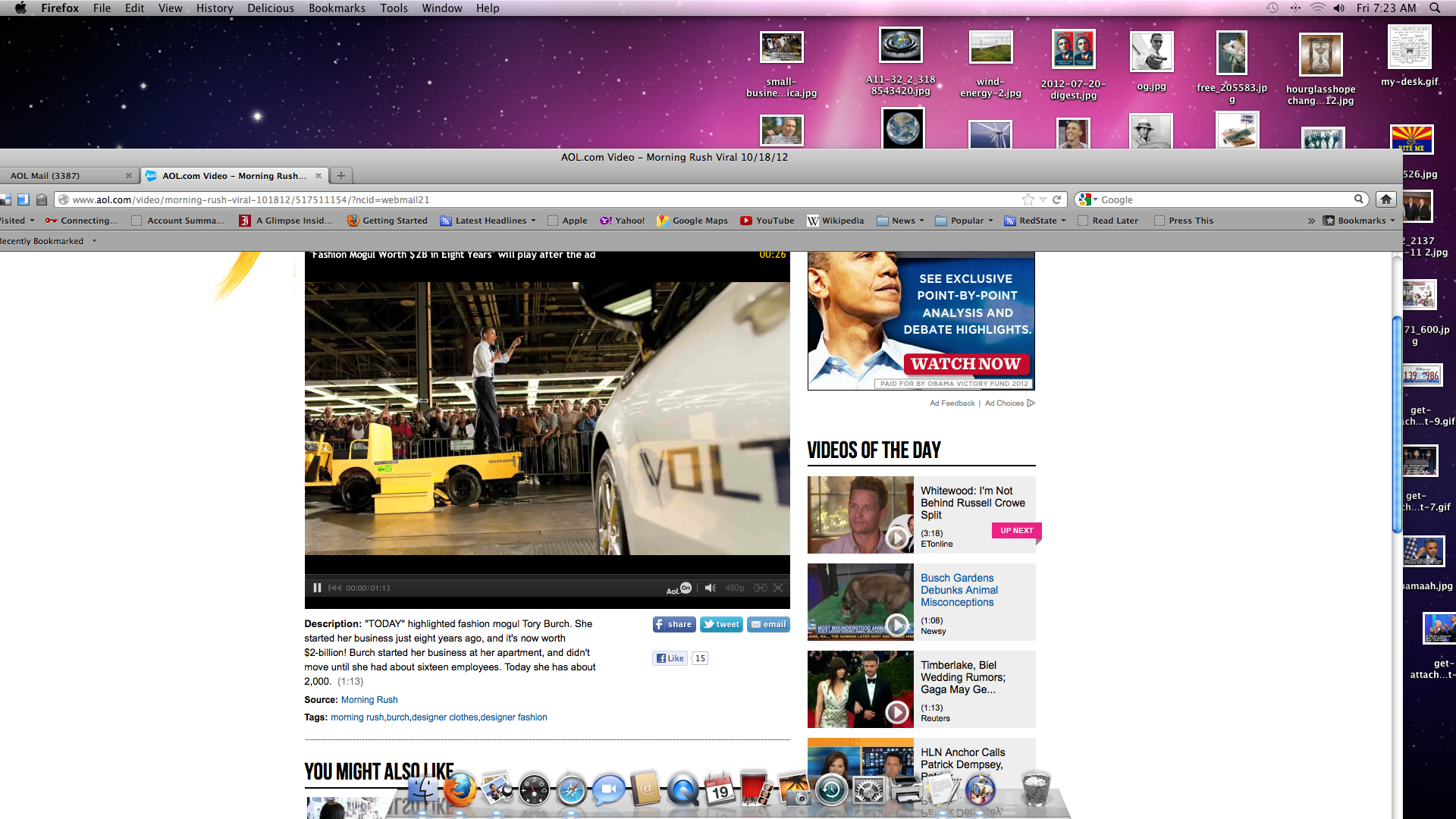Expand the RedState feed dropdown
The width and height of the screenshot is (1456, 819).
[x=1035, y=221]
